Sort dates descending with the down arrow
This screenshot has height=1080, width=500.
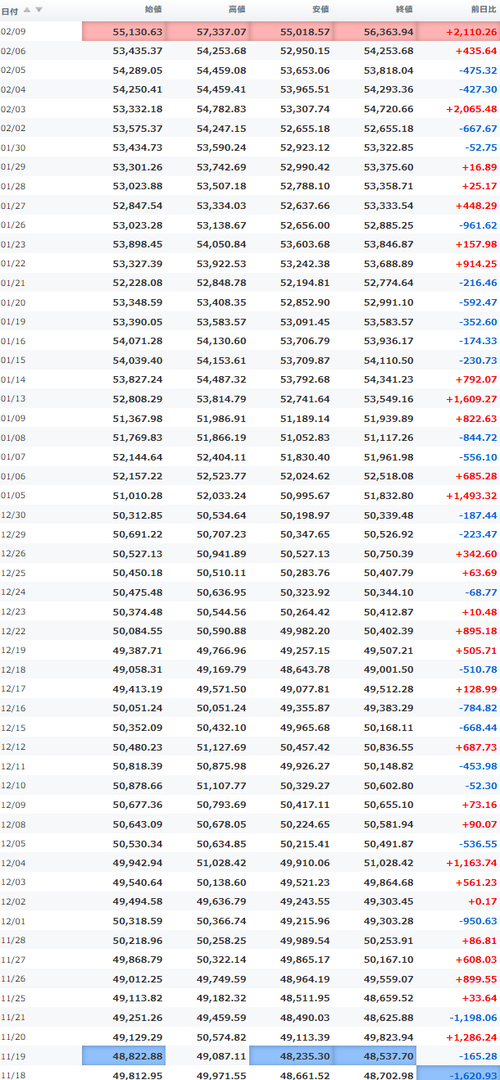tap(39, 10)
